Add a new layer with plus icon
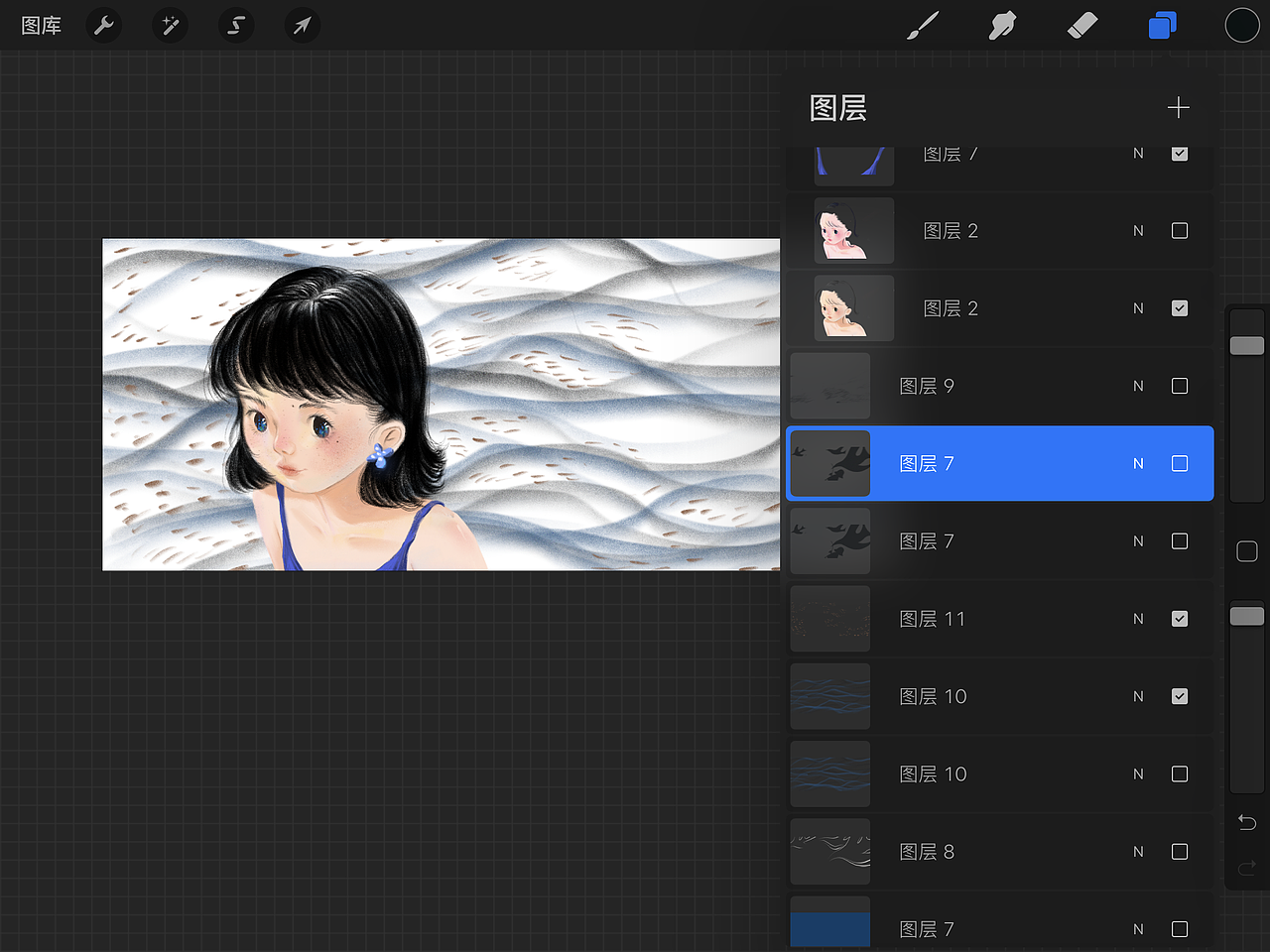 pyautogui.click(x=1179, y=107)
